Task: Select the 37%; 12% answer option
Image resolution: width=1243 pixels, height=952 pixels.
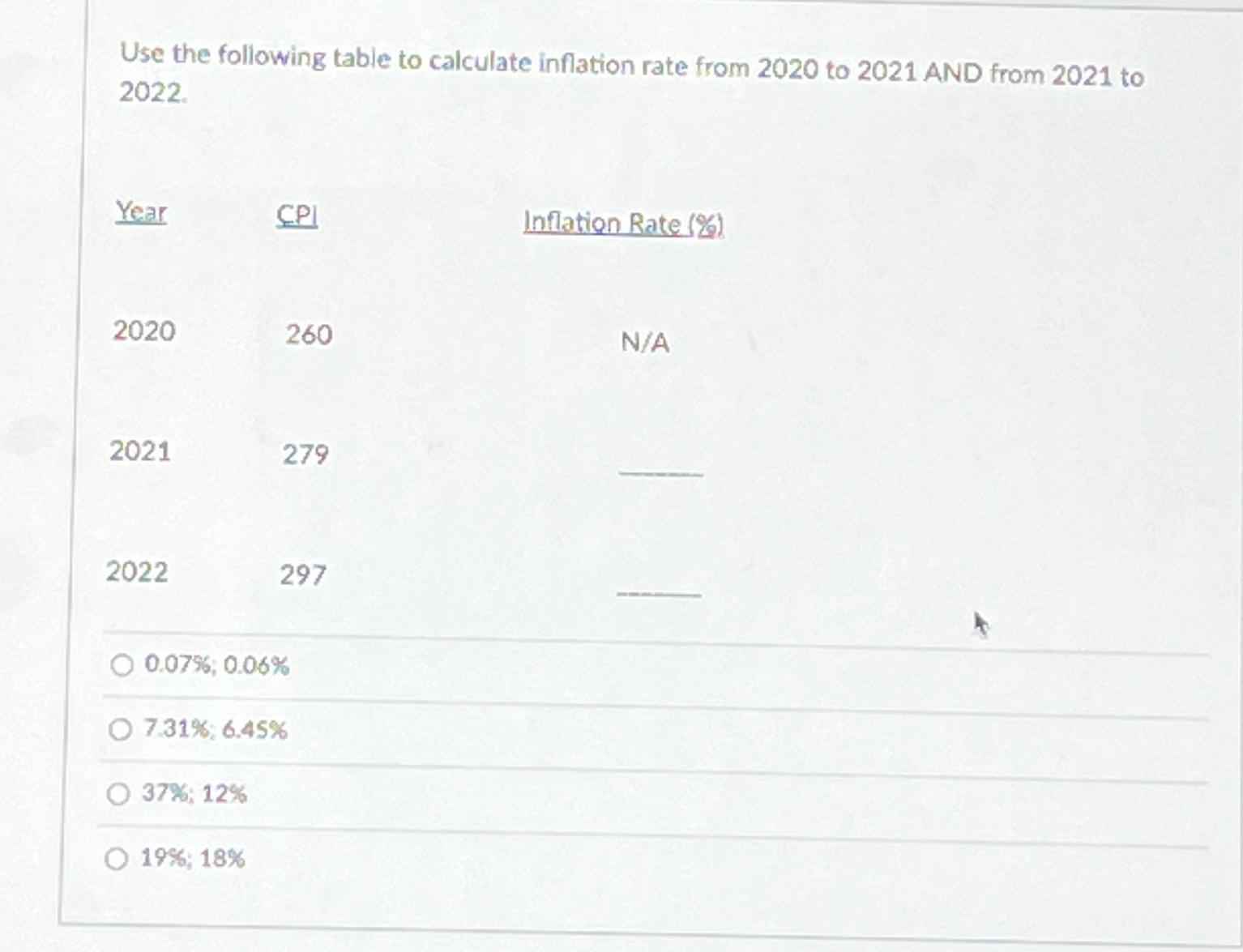Action: point(118,793)
